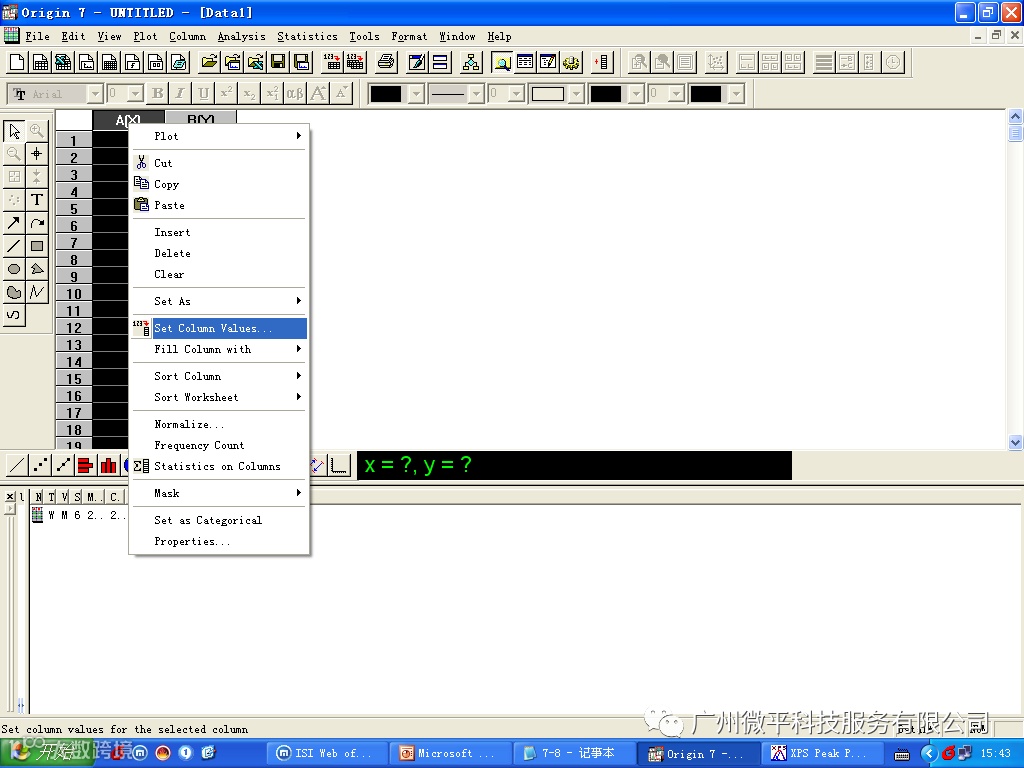This screenshot has height=768, width=1024.
Task: Select worksheet row number 10 header
Action: (x=74, y=294)
